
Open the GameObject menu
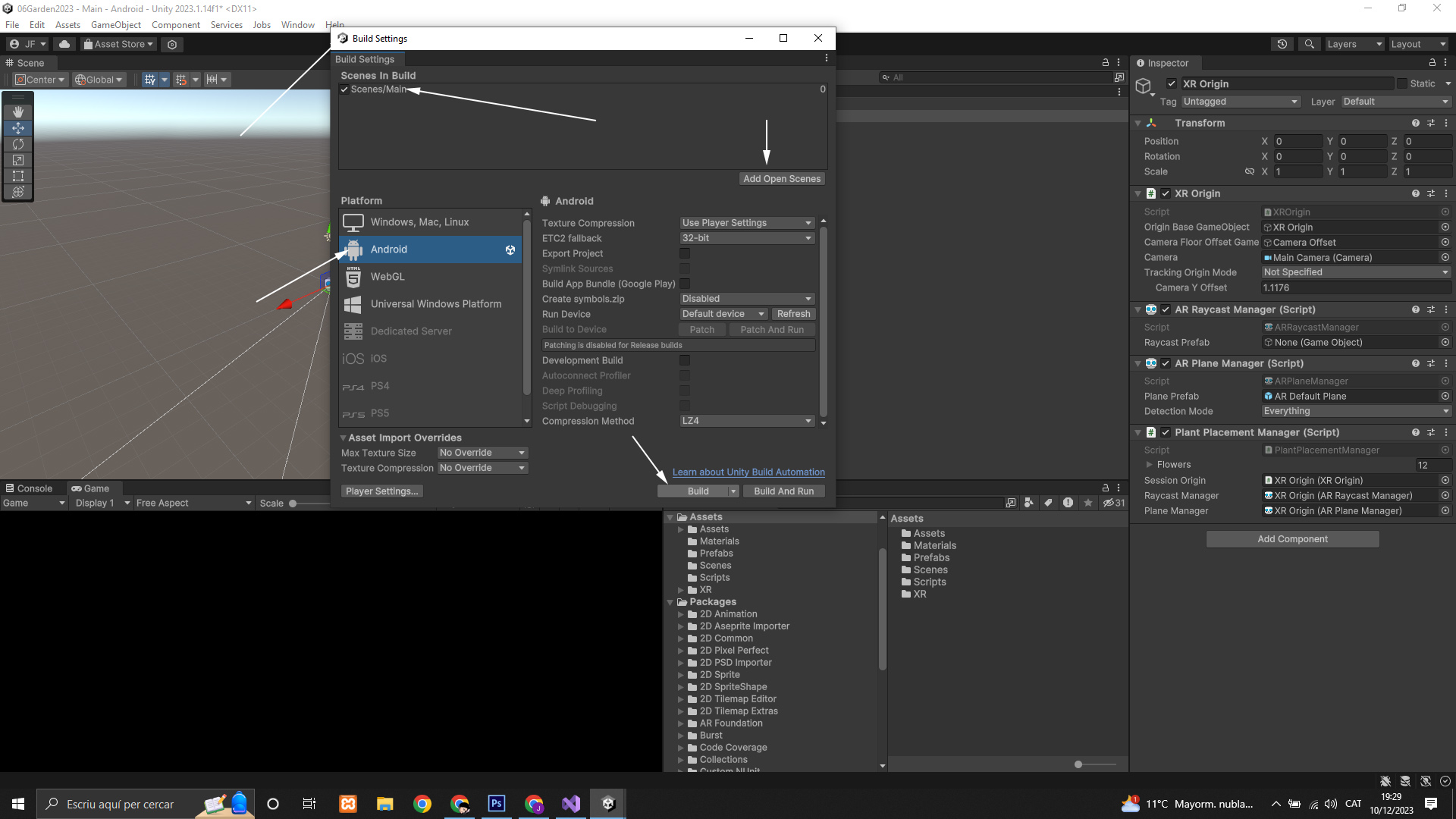pyautogui.click(x=115, y=25)
